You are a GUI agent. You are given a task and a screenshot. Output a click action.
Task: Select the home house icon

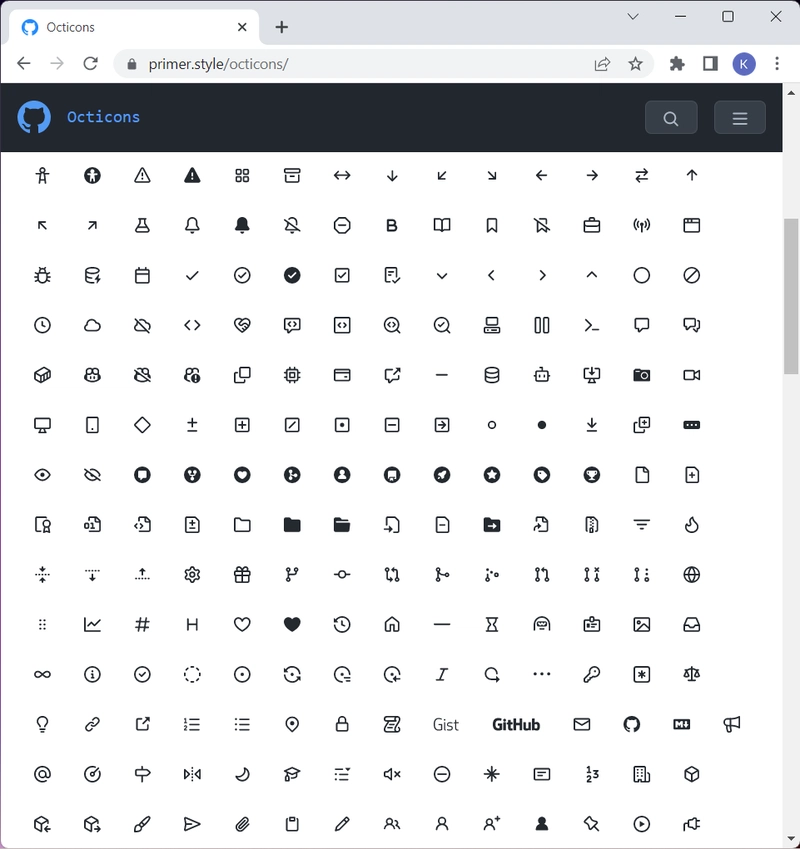coord(392,625)
